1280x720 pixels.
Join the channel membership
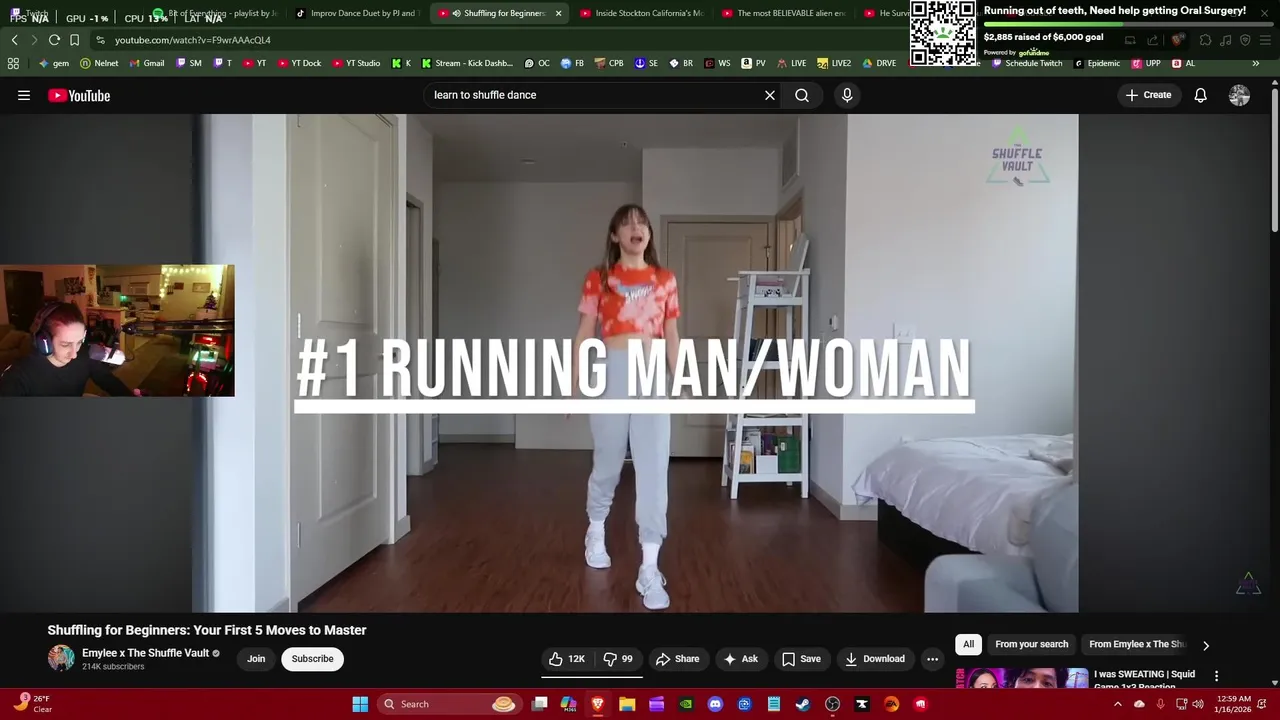point(256,659)
